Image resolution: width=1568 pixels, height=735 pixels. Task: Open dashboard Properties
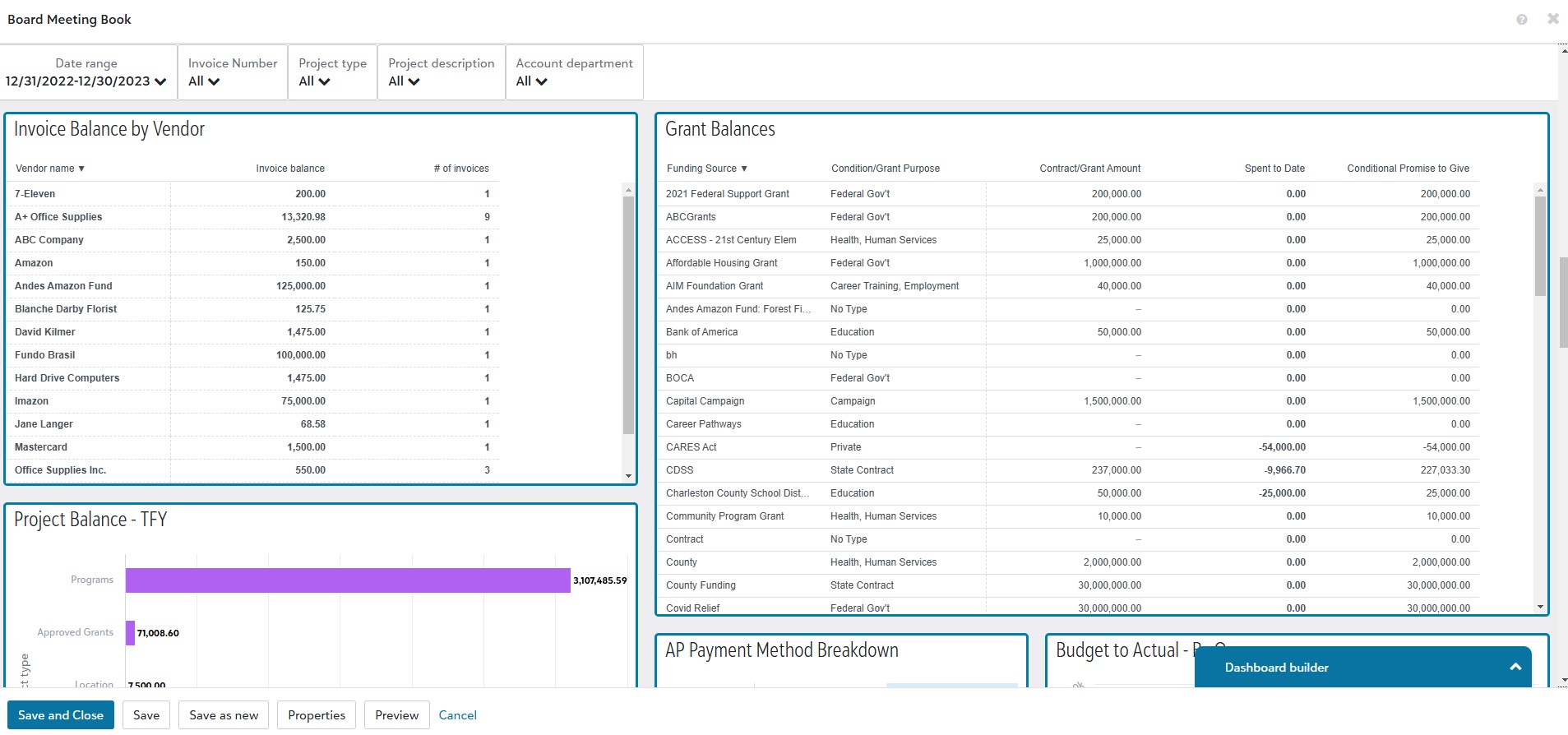pos(317,715)
